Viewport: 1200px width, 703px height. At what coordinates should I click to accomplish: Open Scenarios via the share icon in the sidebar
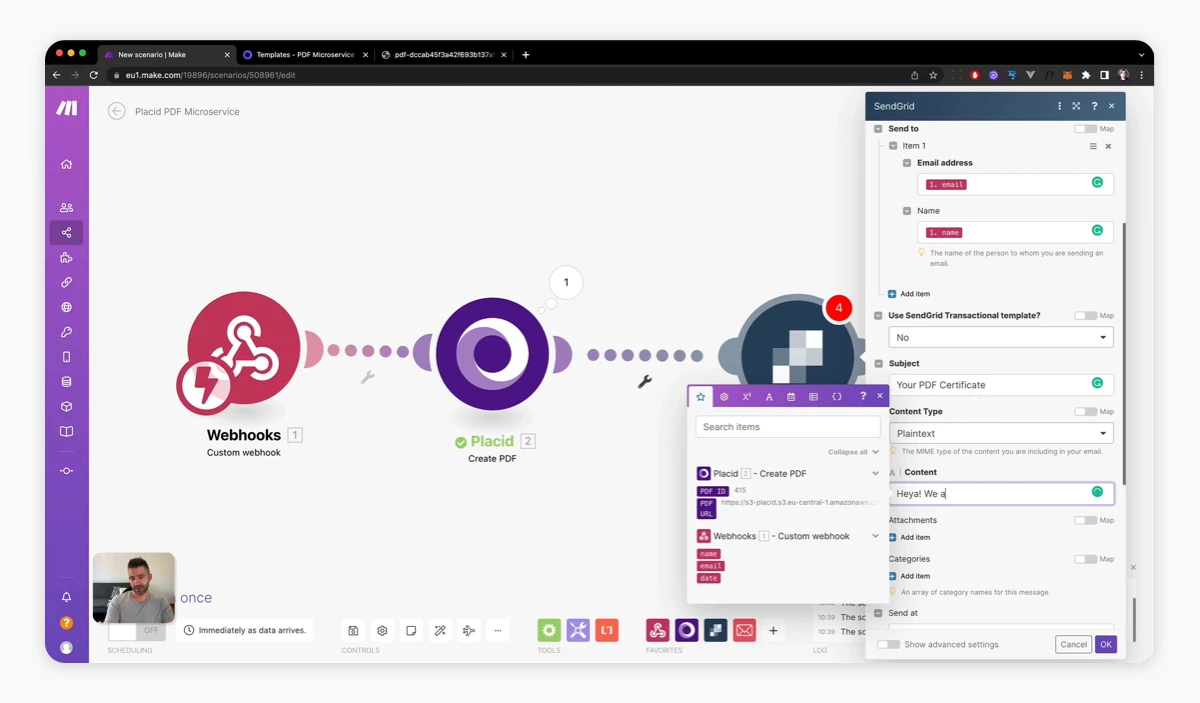tap(66, 233)
